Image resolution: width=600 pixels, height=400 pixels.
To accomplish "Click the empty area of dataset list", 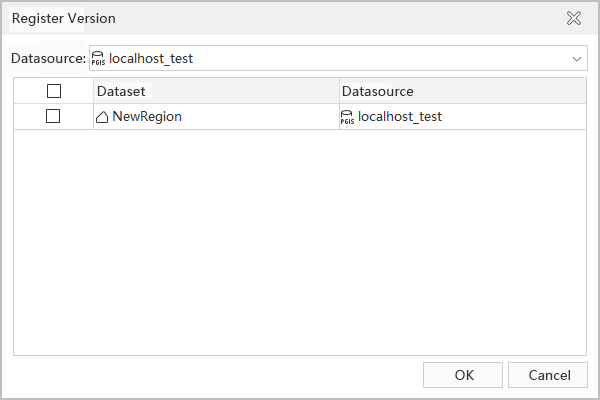I will click(x=300, y=240).
